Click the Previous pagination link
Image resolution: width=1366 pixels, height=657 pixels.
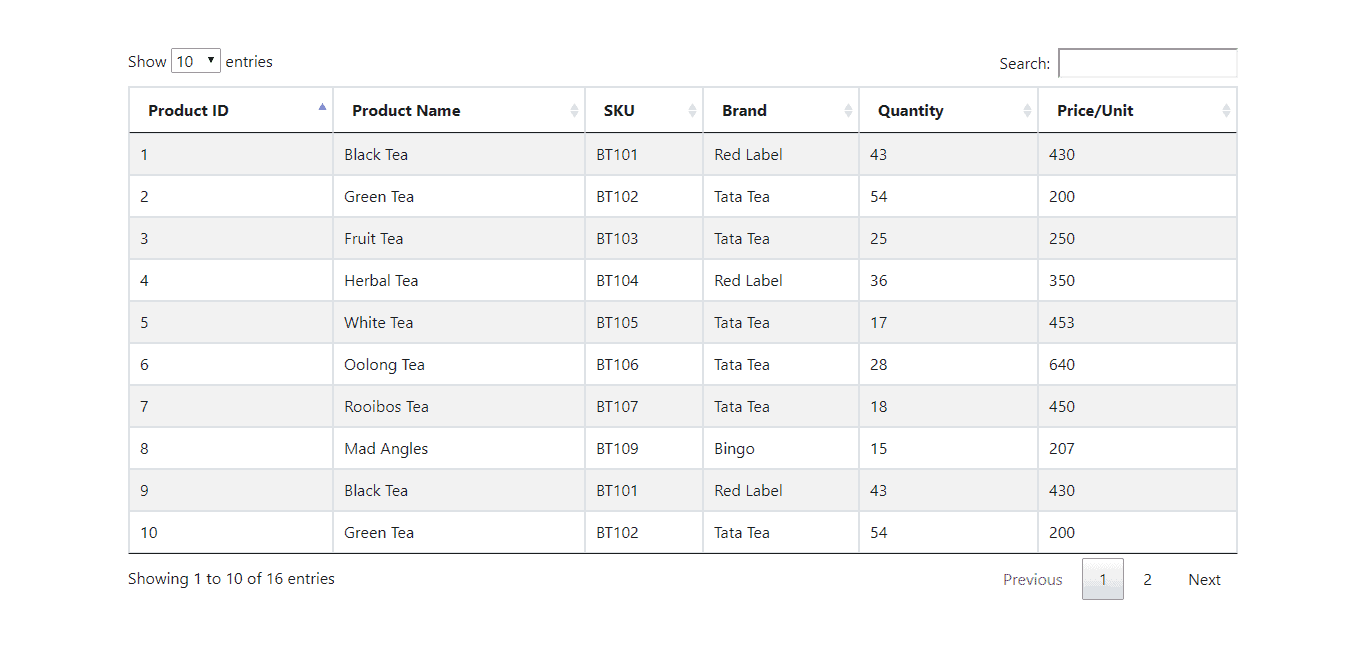pos(1033,580)
